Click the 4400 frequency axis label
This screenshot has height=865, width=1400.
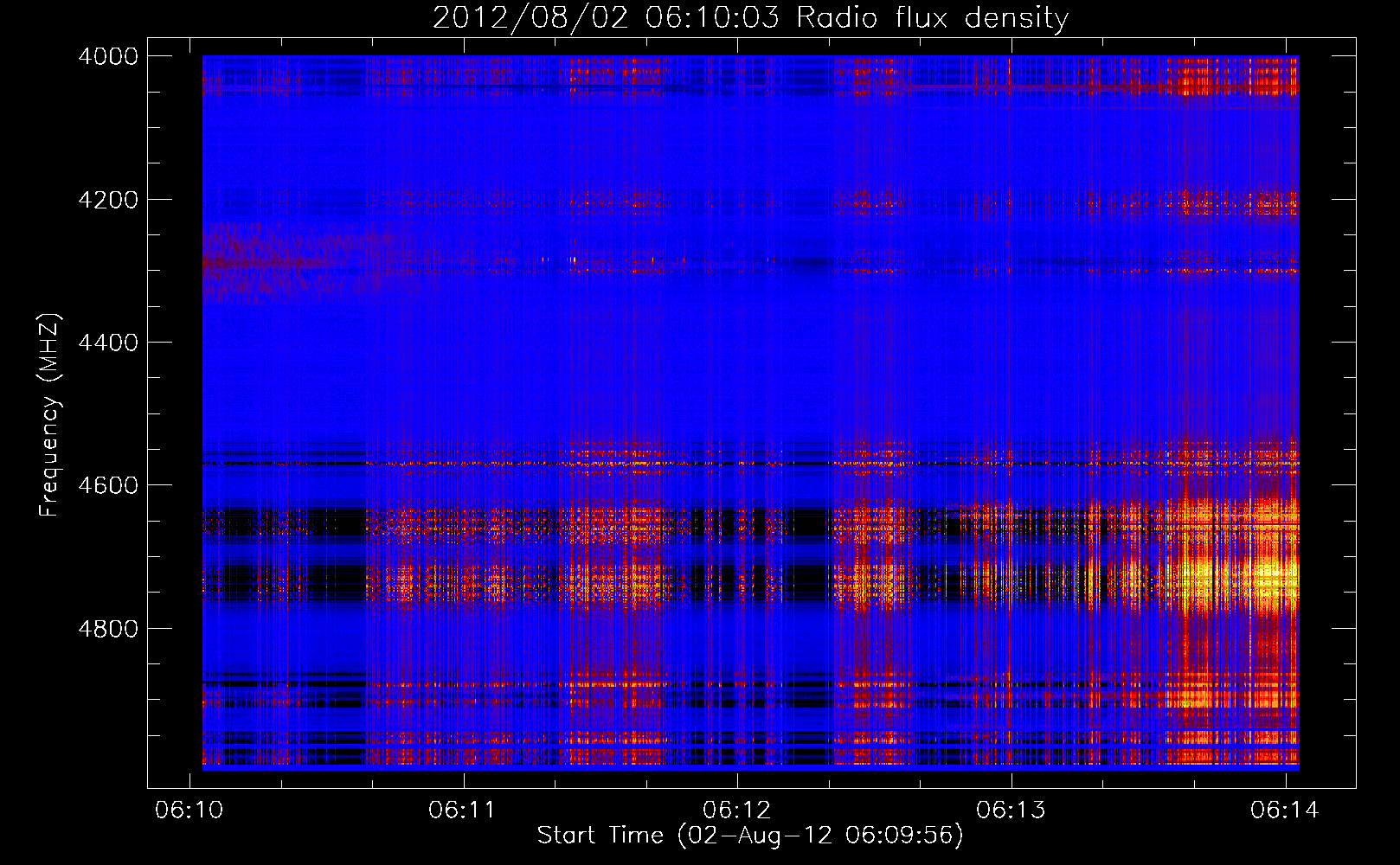108,343
